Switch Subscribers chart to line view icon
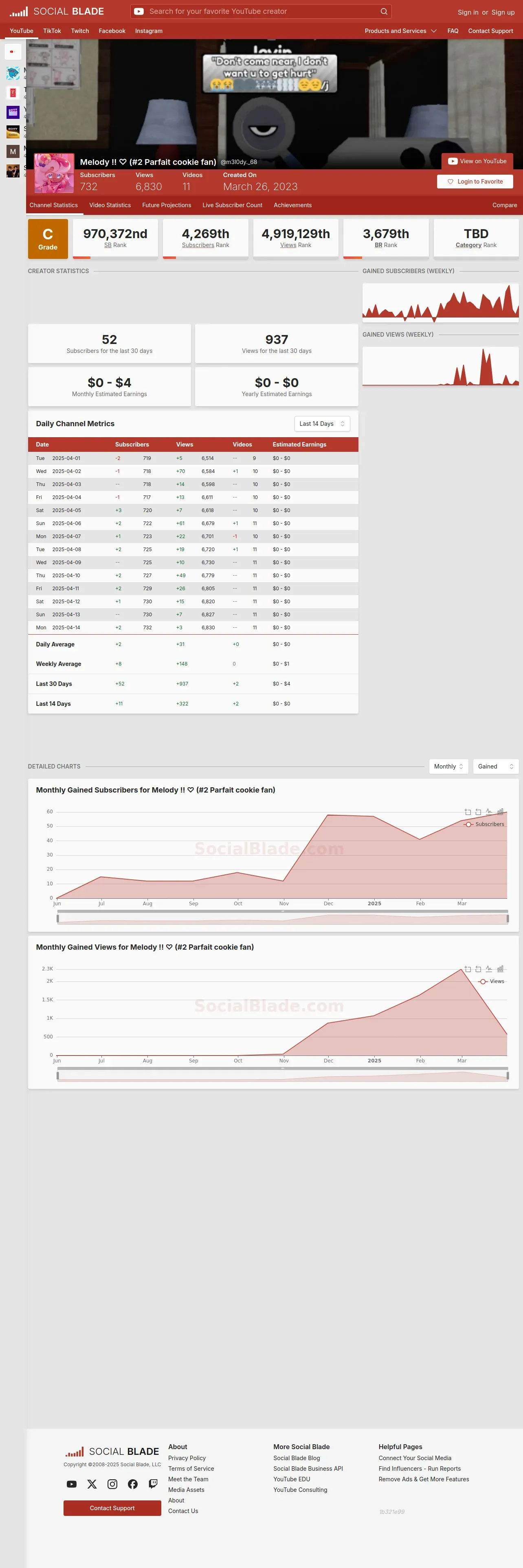This screenshot has width=523, height=1568. tap(489, 811)
